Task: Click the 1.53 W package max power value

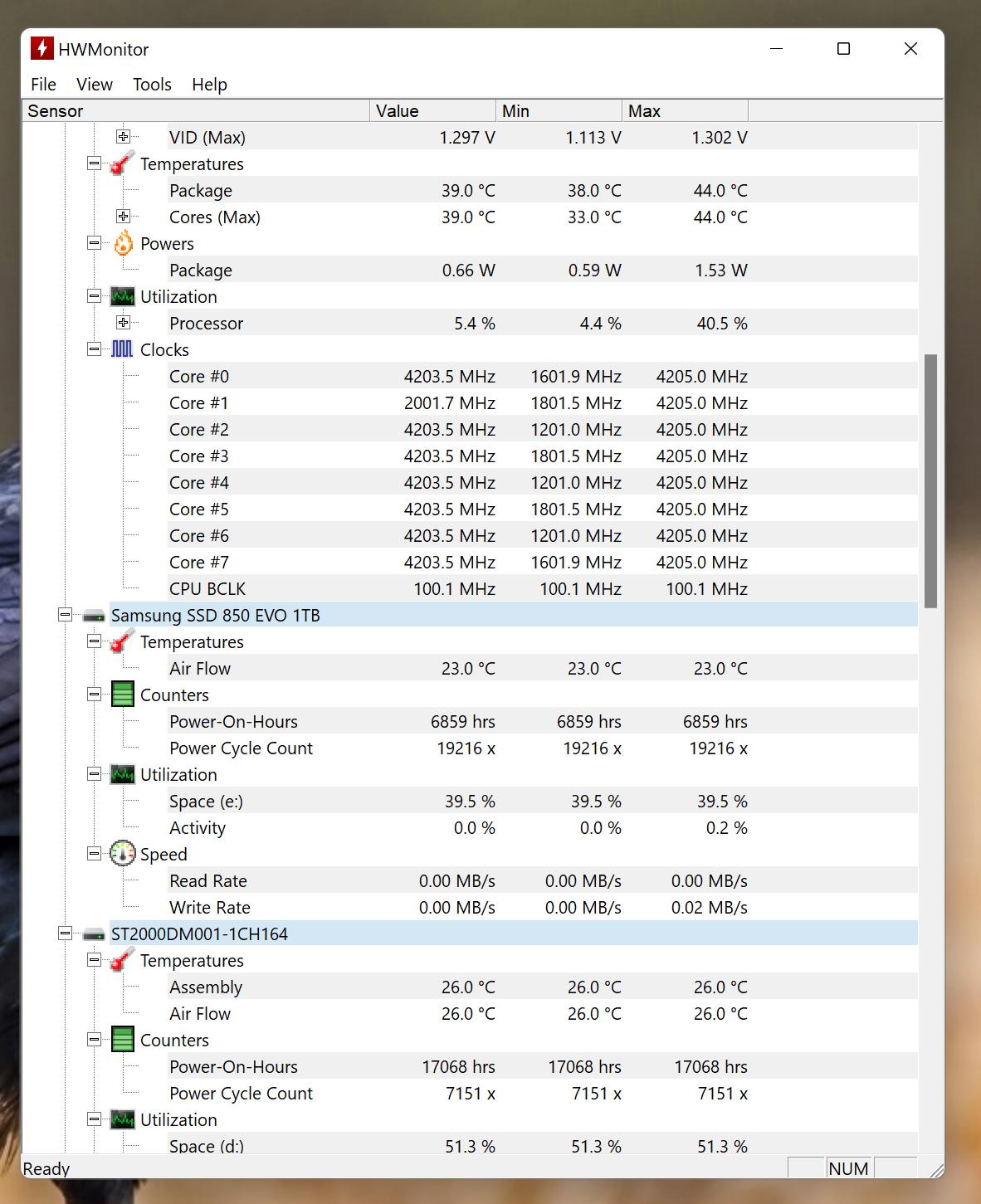Action: tap(720, 270)
